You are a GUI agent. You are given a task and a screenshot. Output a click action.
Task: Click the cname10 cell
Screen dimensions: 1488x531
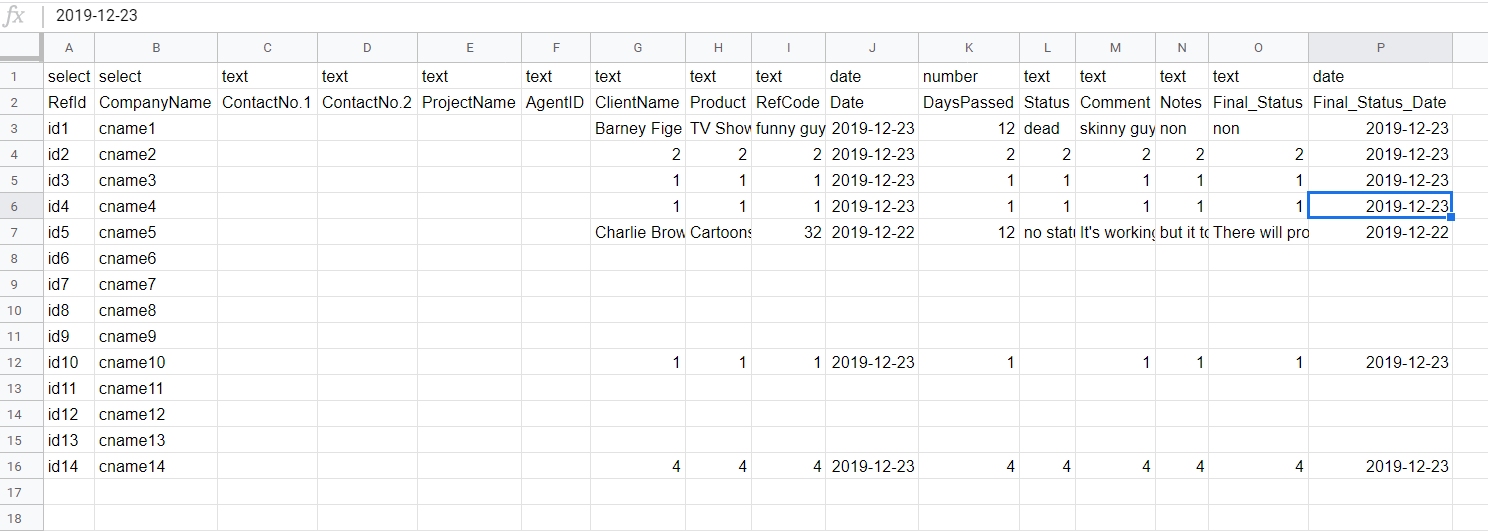pos(156,362)
